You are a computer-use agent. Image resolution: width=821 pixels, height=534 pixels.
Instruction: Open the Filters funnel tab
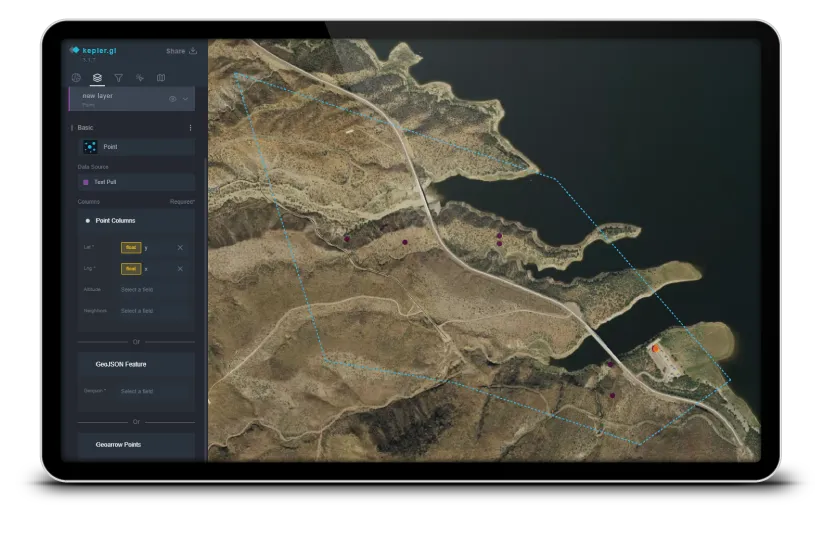click(x=118, y=77)
